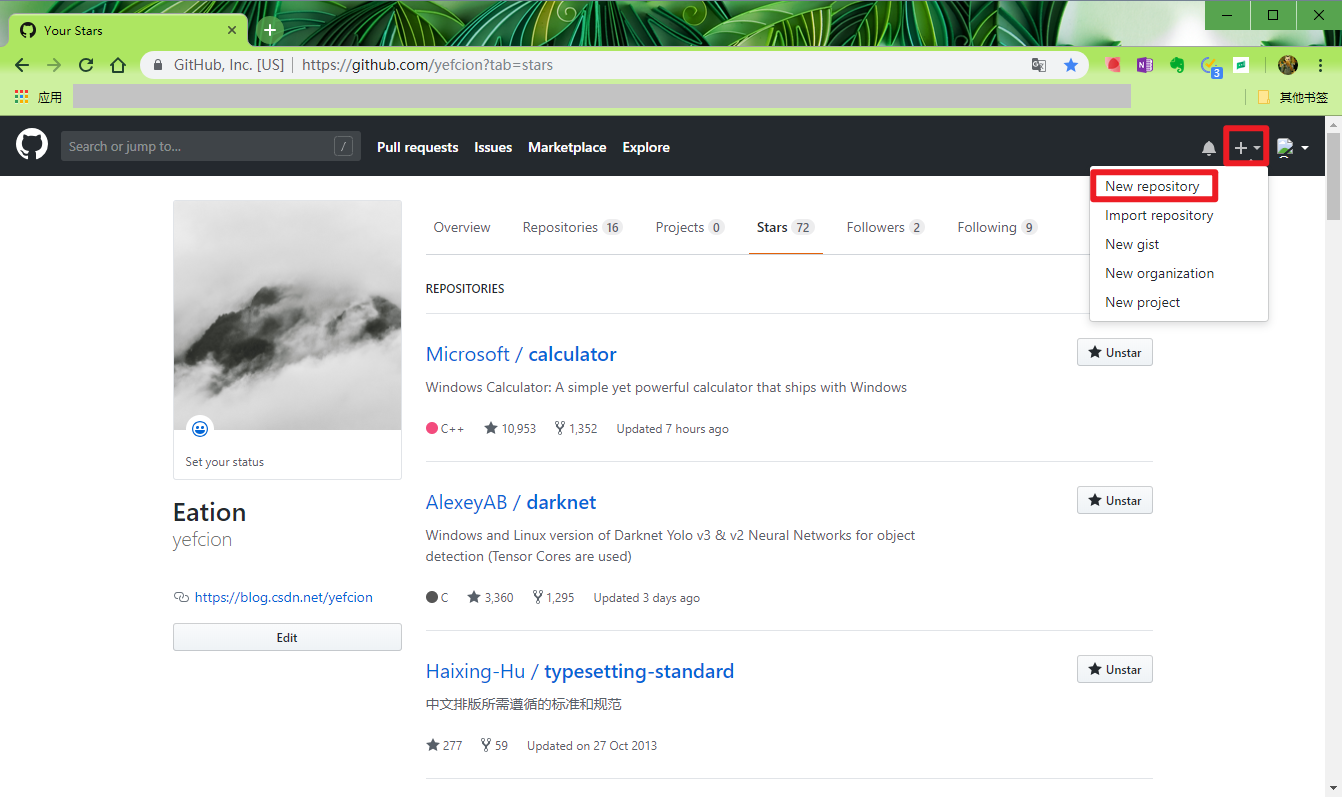
Task: Click star count 277 for typesetting-standard
Action: coord(444,745)
